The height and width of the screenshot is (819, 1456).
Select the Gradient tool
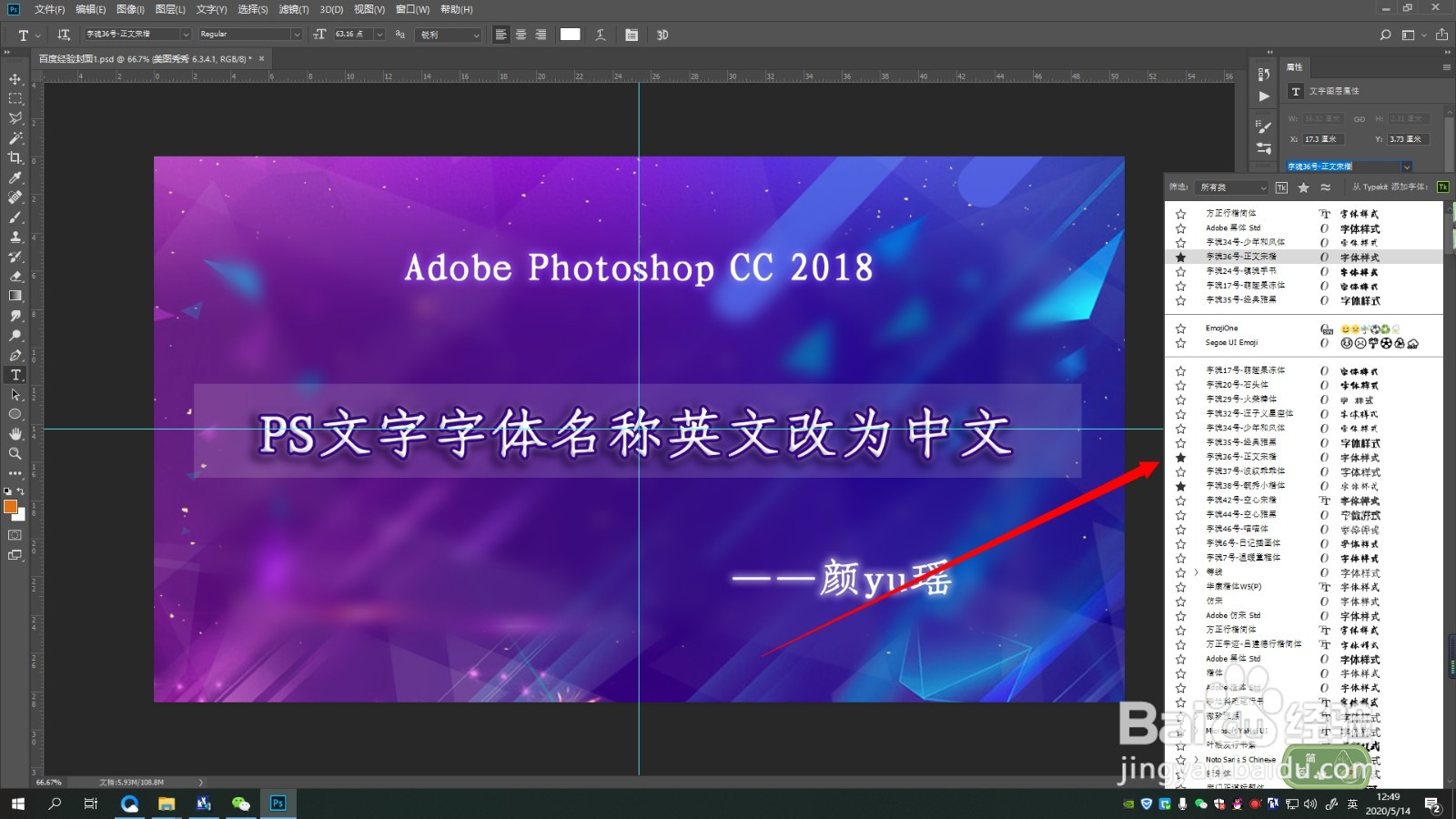pos(15,296)
